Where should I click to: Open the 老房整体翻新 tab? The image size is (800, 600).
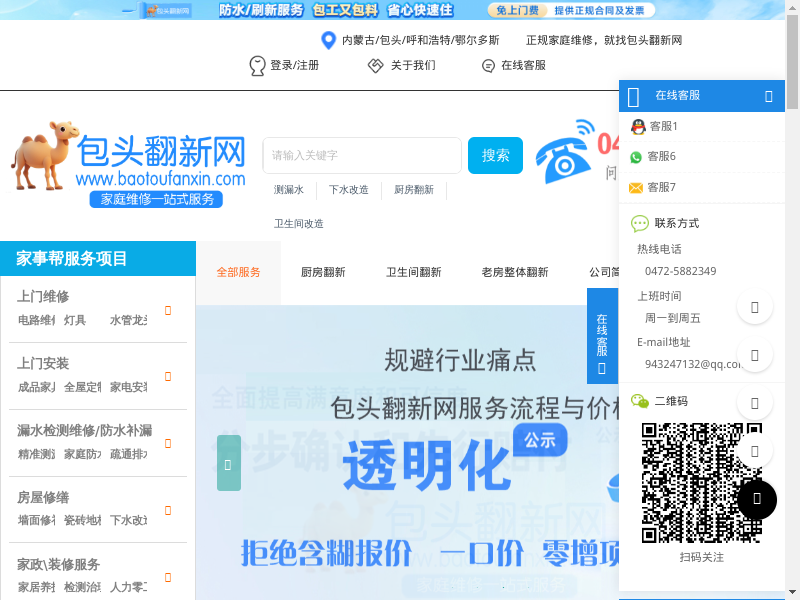coord(515,272)
